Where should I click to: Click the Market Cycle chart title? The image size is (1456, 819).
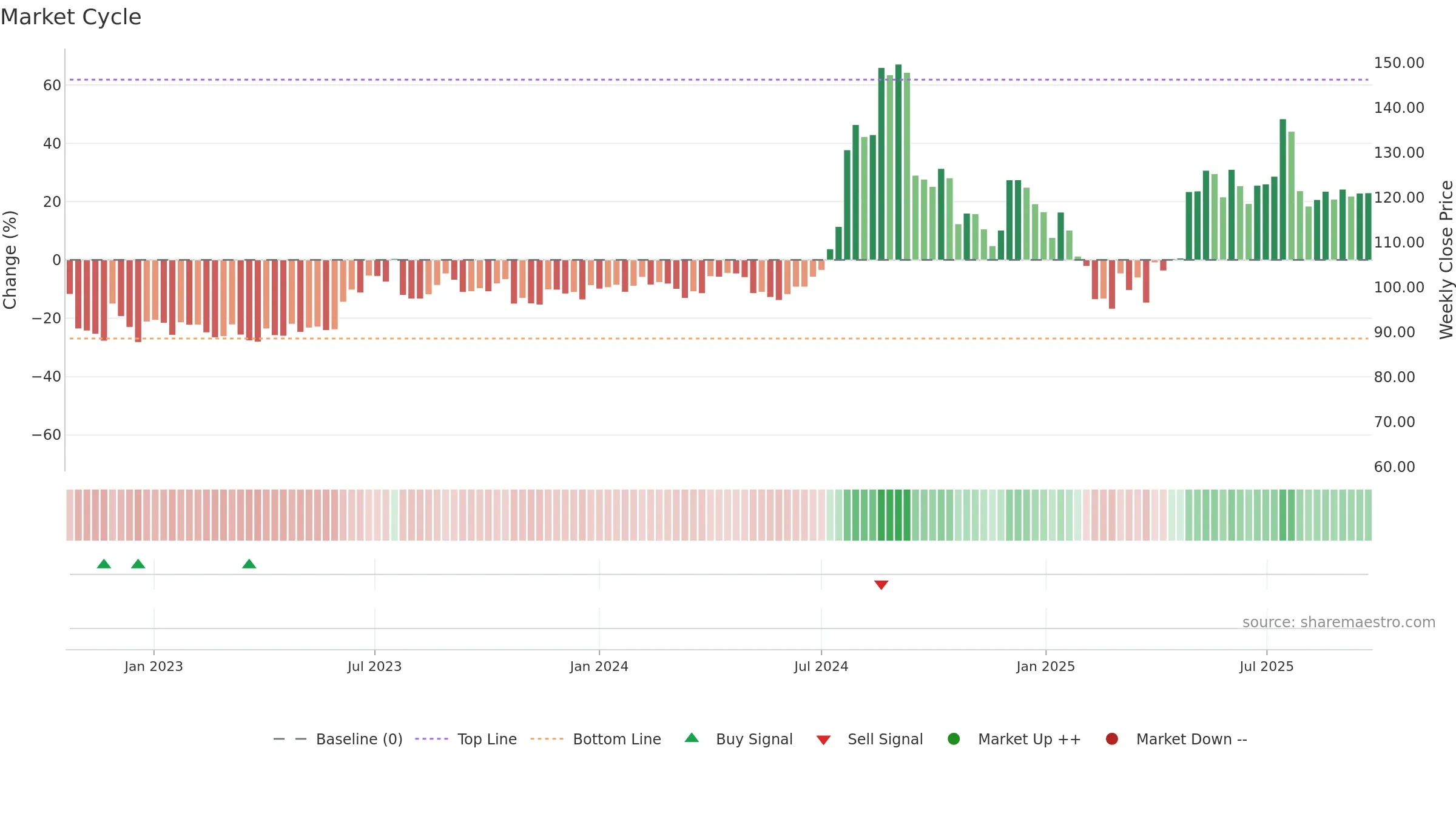pyautogui.click(x=71, y=17)
